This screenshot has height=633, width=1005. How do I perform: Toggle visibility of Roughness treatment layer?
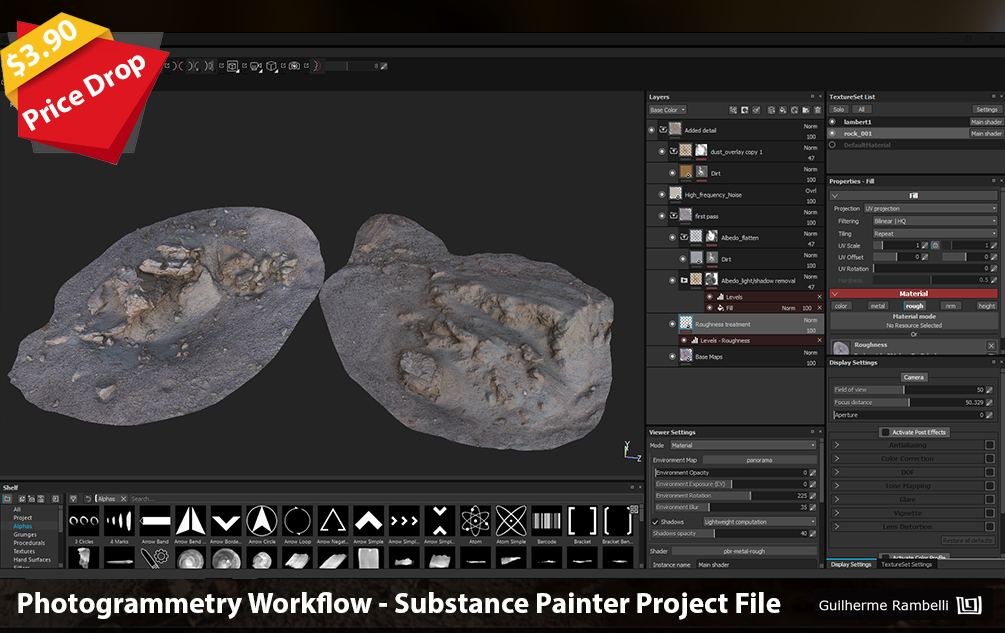[672, 324]
